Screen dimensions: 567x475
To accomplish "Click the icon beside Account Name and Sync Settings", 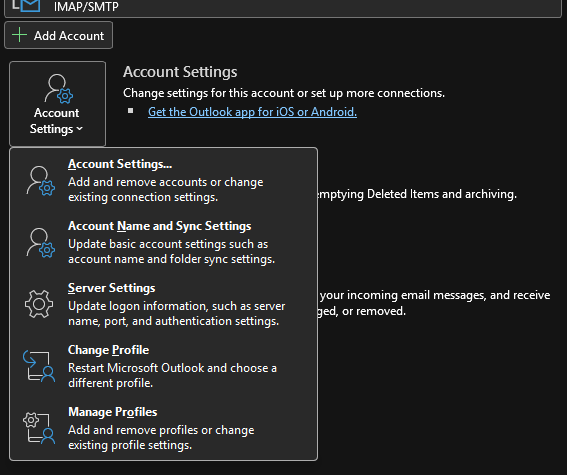I will [x=40, y=243].
